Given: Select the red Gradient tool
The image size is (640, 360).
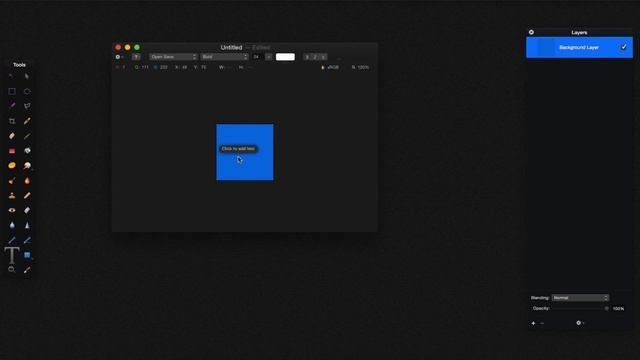Looking at the screenshot, I should (12, 151).
